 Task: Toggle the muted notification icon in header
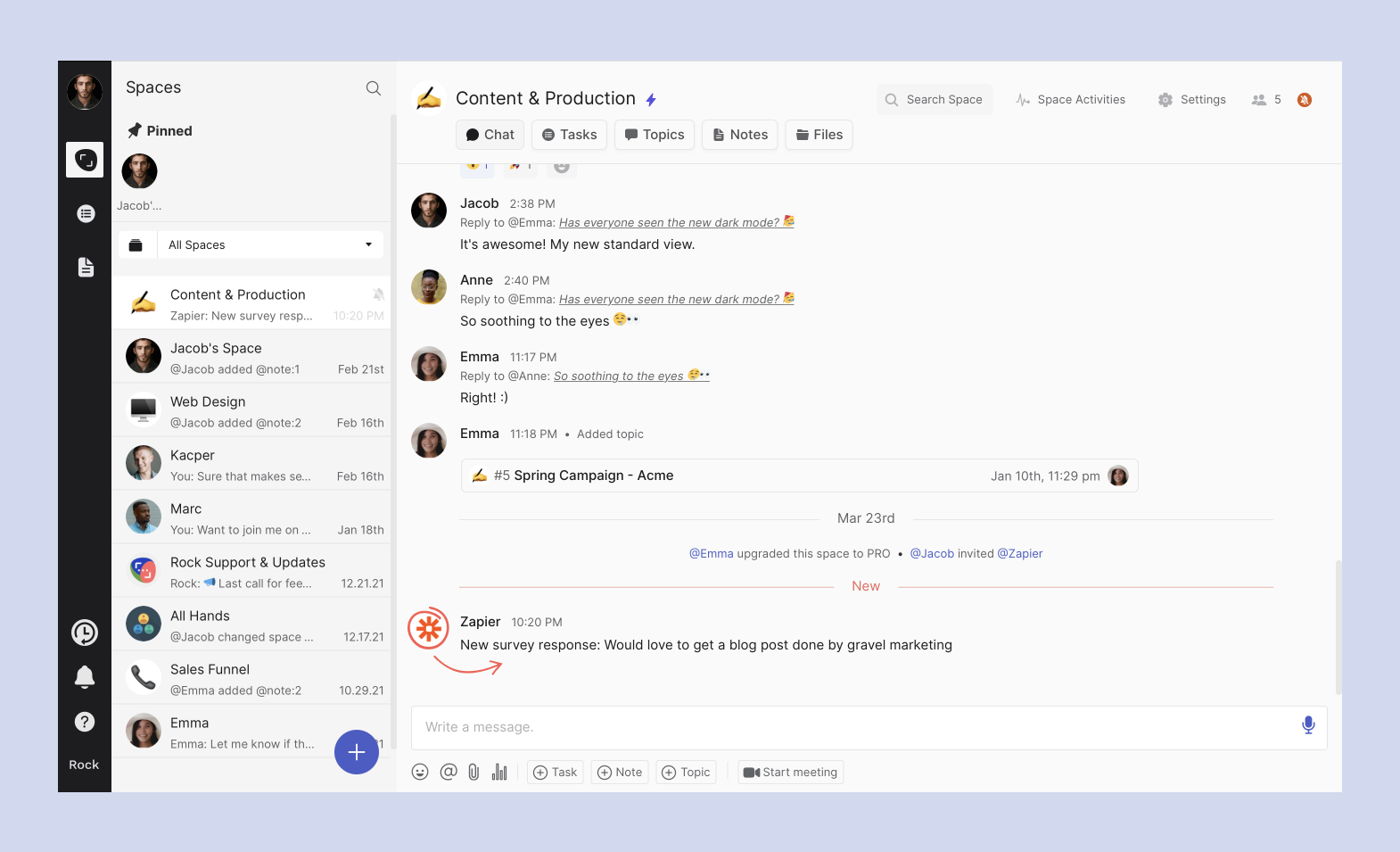tap(1304, 100)
